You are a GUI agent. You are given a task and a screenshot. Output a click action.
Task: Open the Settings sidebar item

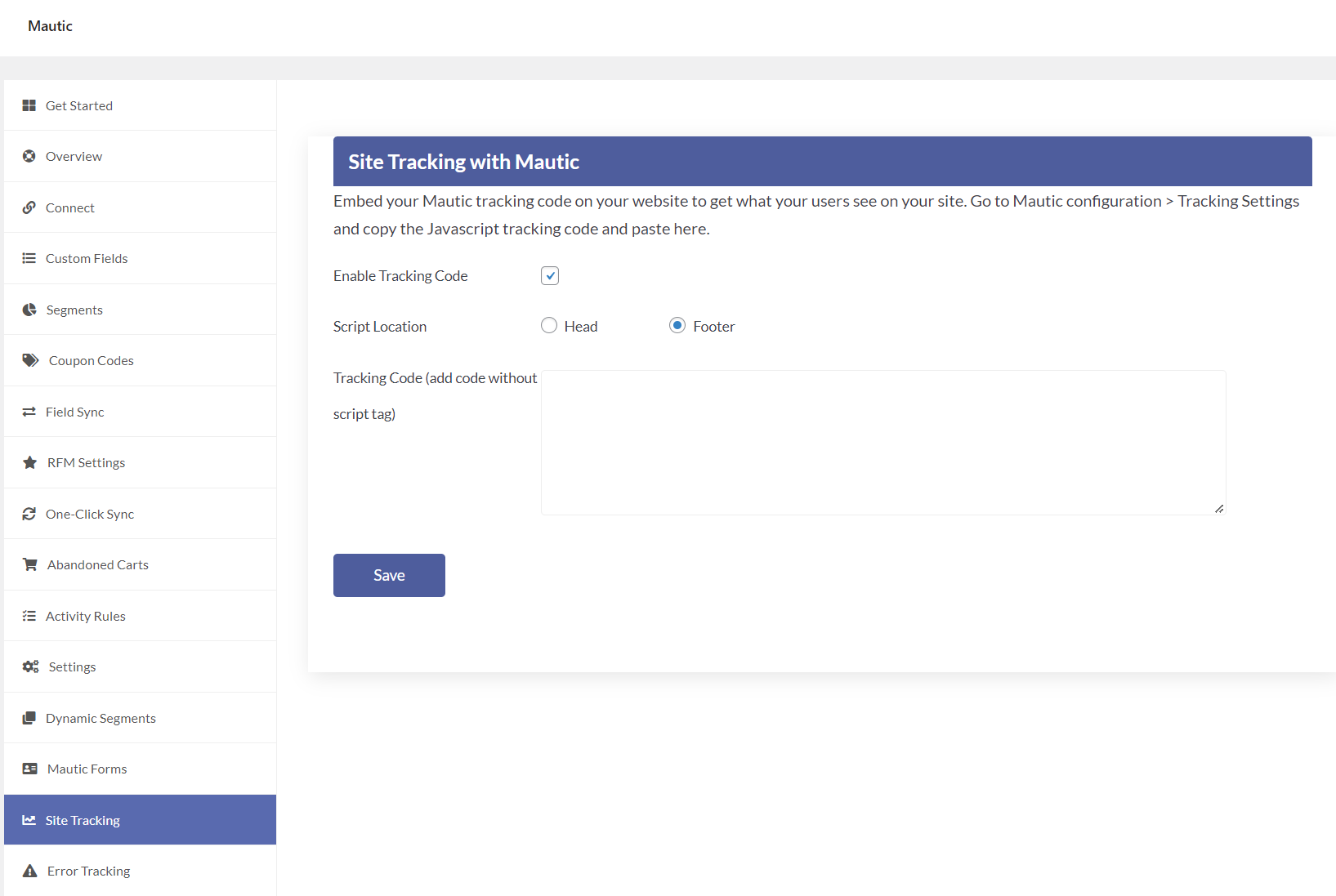pyautogui.click(x=141, y=666)
